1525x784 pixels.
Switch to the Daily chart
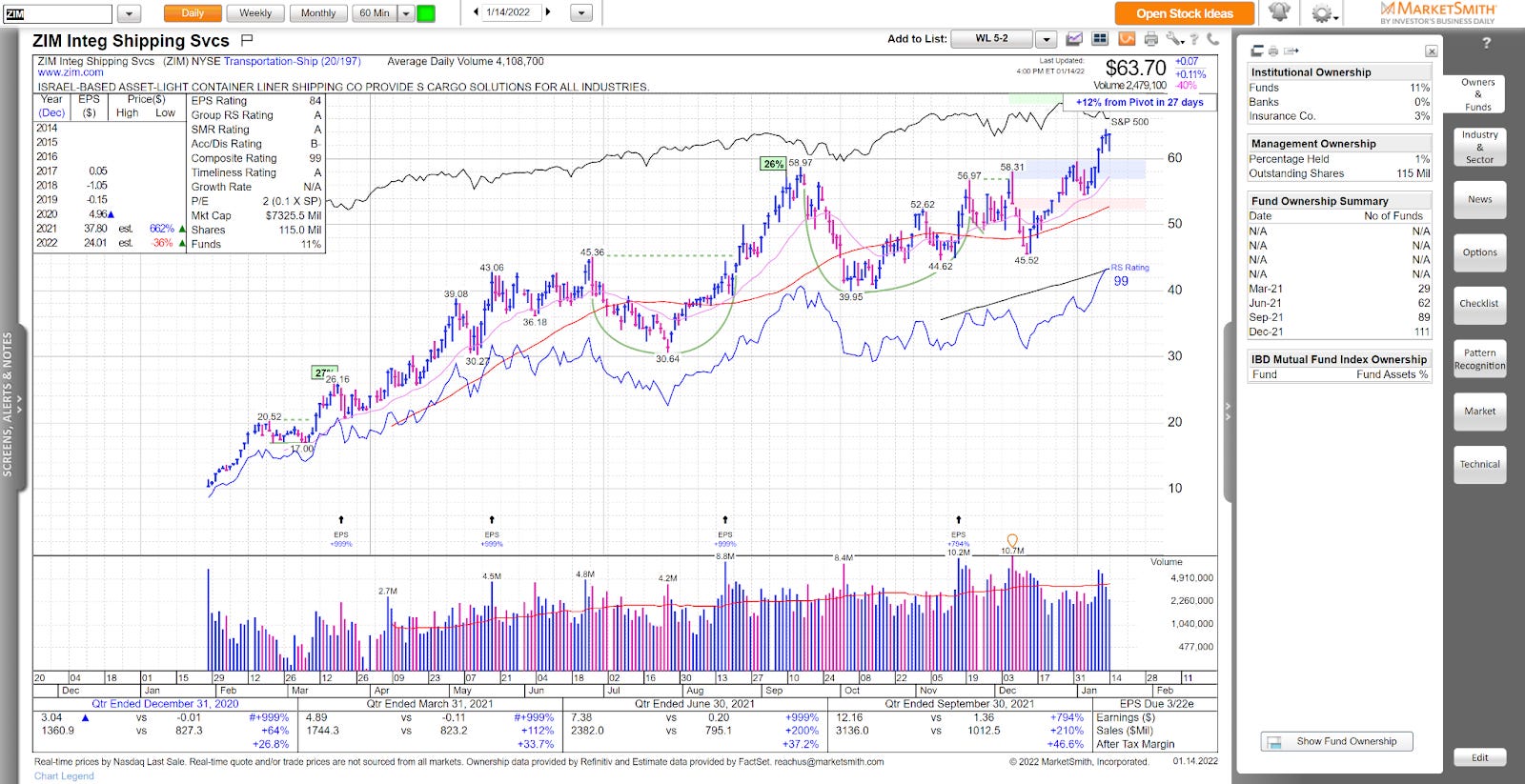click(x=193, y=13)
